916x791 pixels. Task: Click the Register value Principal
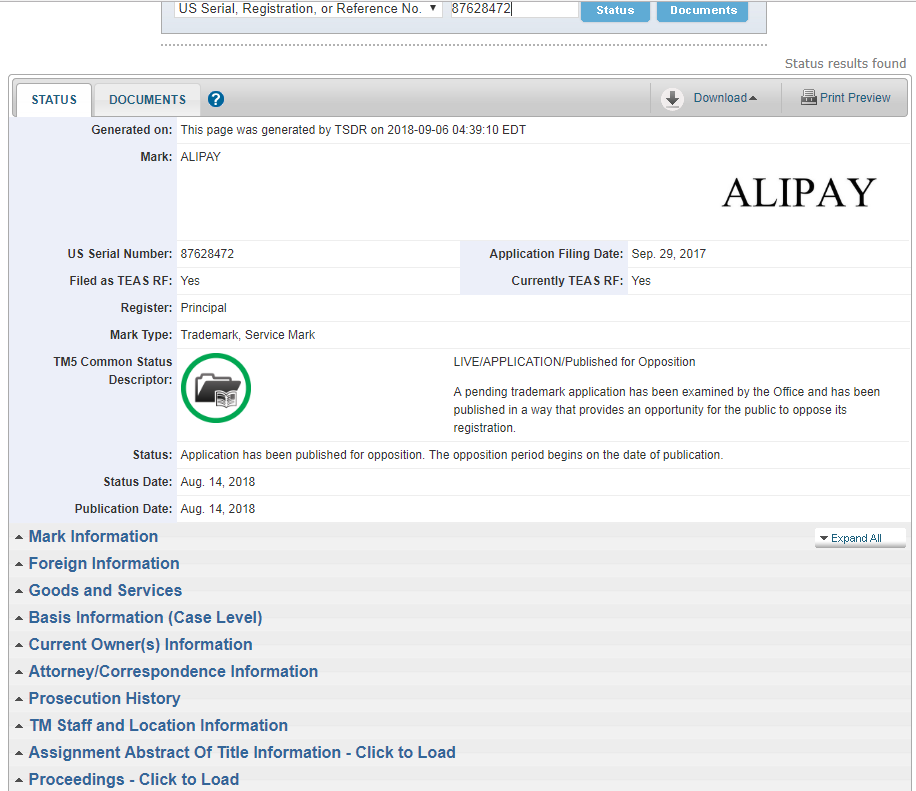point(203,308)
